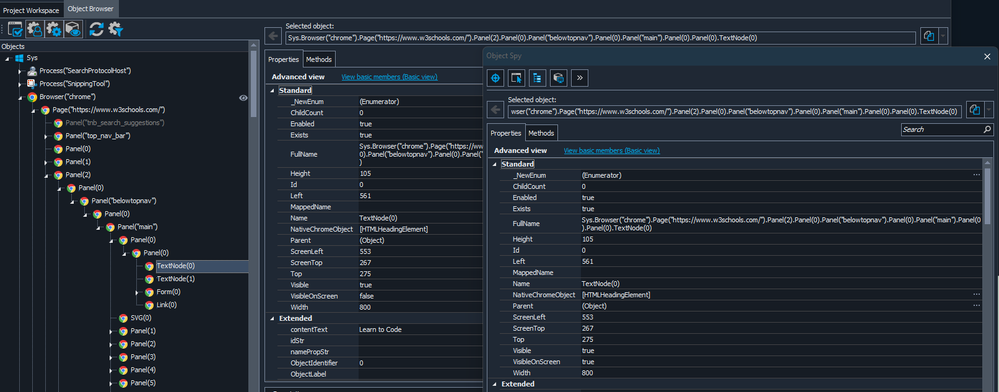Click Selected object path field in Object Browser
Screen dimensions: 999x392
pyautogui.click(x=601, y=38)
